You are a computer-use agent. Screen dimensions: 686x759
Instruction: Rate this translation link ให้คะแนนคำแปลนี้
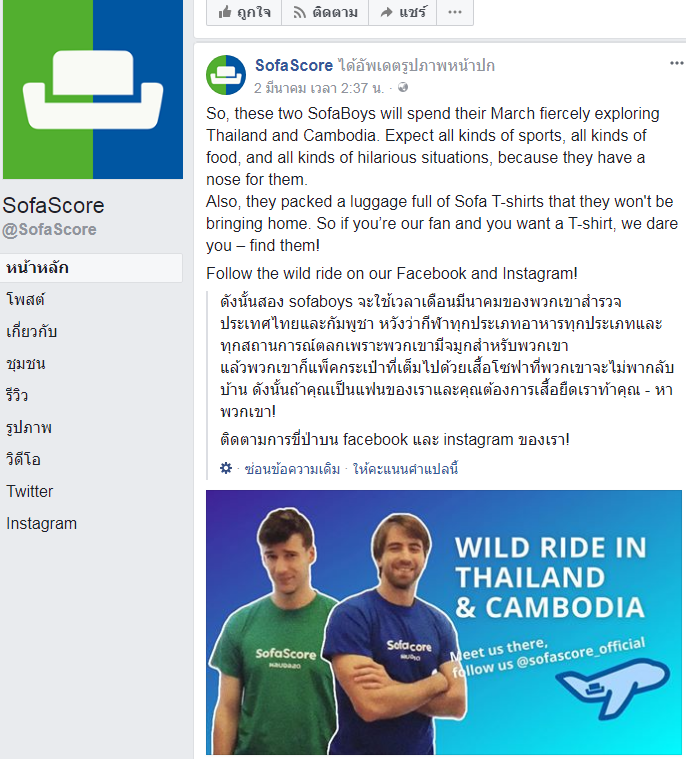(406, 469)
